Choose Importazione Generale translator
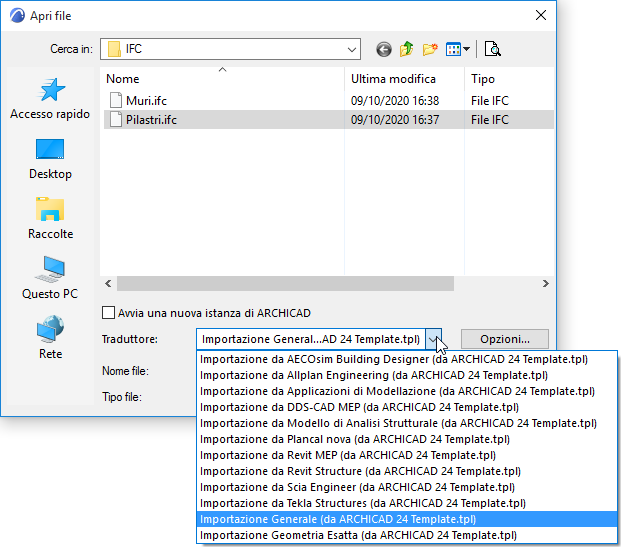 (407, 519)
